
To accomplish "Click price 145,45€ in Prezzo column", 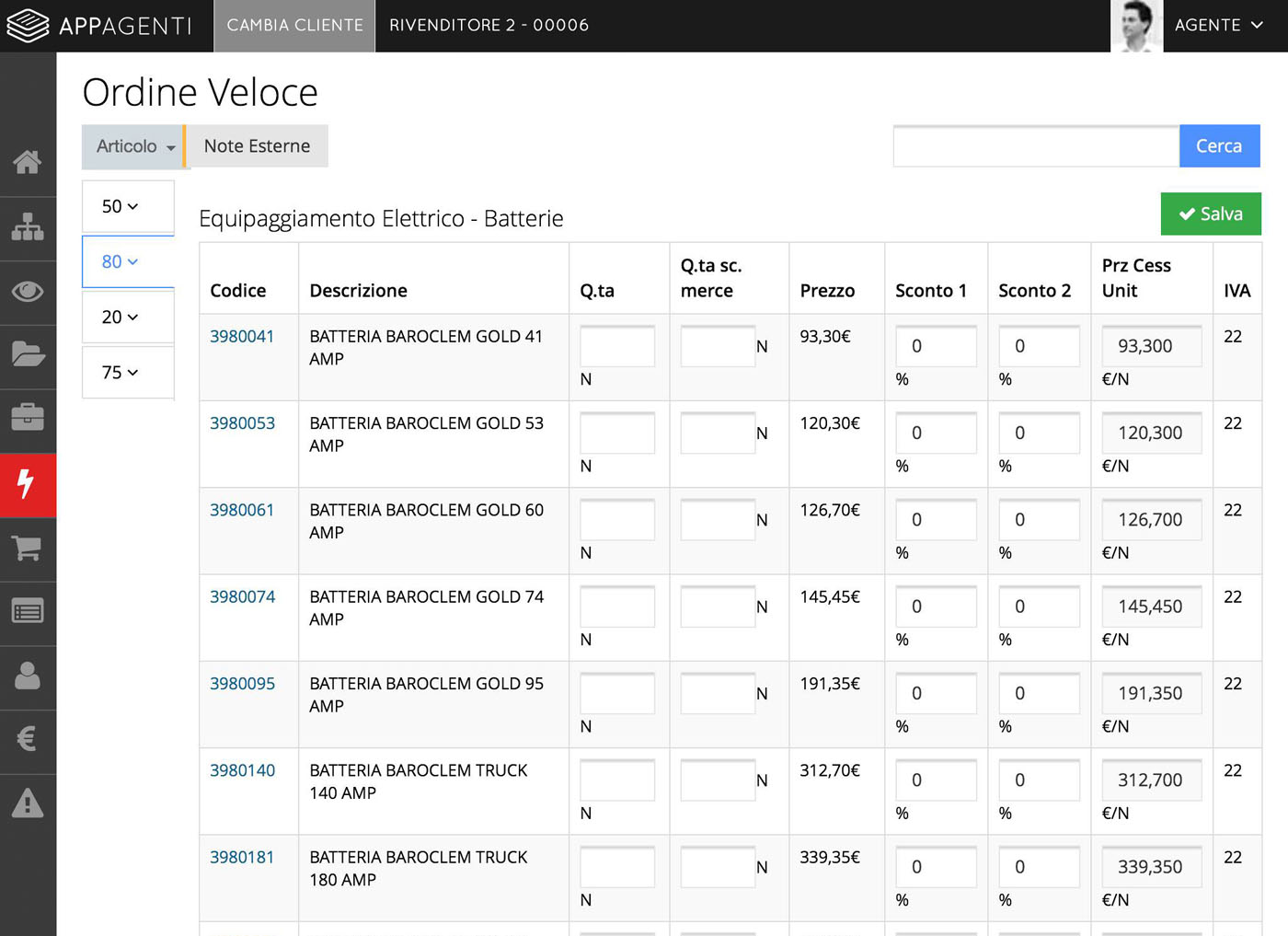I will pyautogui.click(x=830, y=597).
